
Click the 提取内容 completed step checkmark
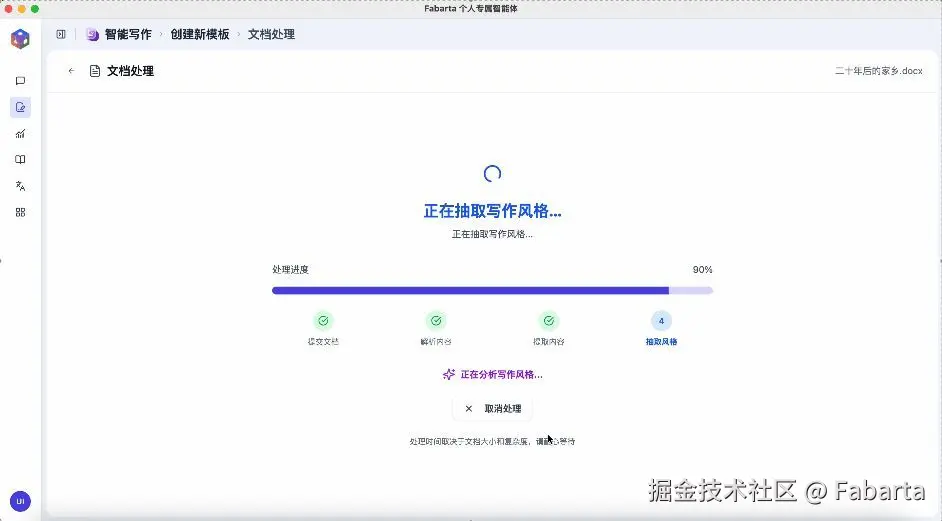pyautogui.click(x=548, y=321)
